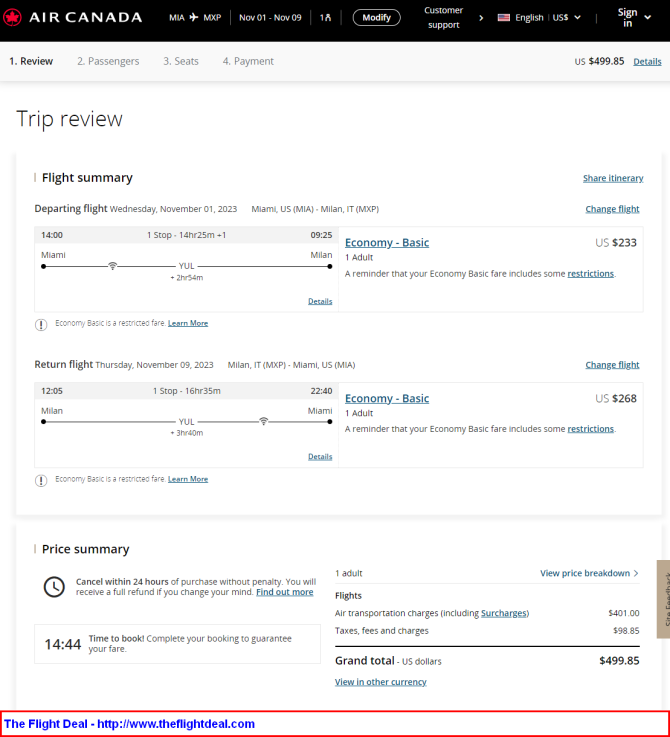Click the US $268 return fare price
This screenshot has height=737, width=670.
616,398
